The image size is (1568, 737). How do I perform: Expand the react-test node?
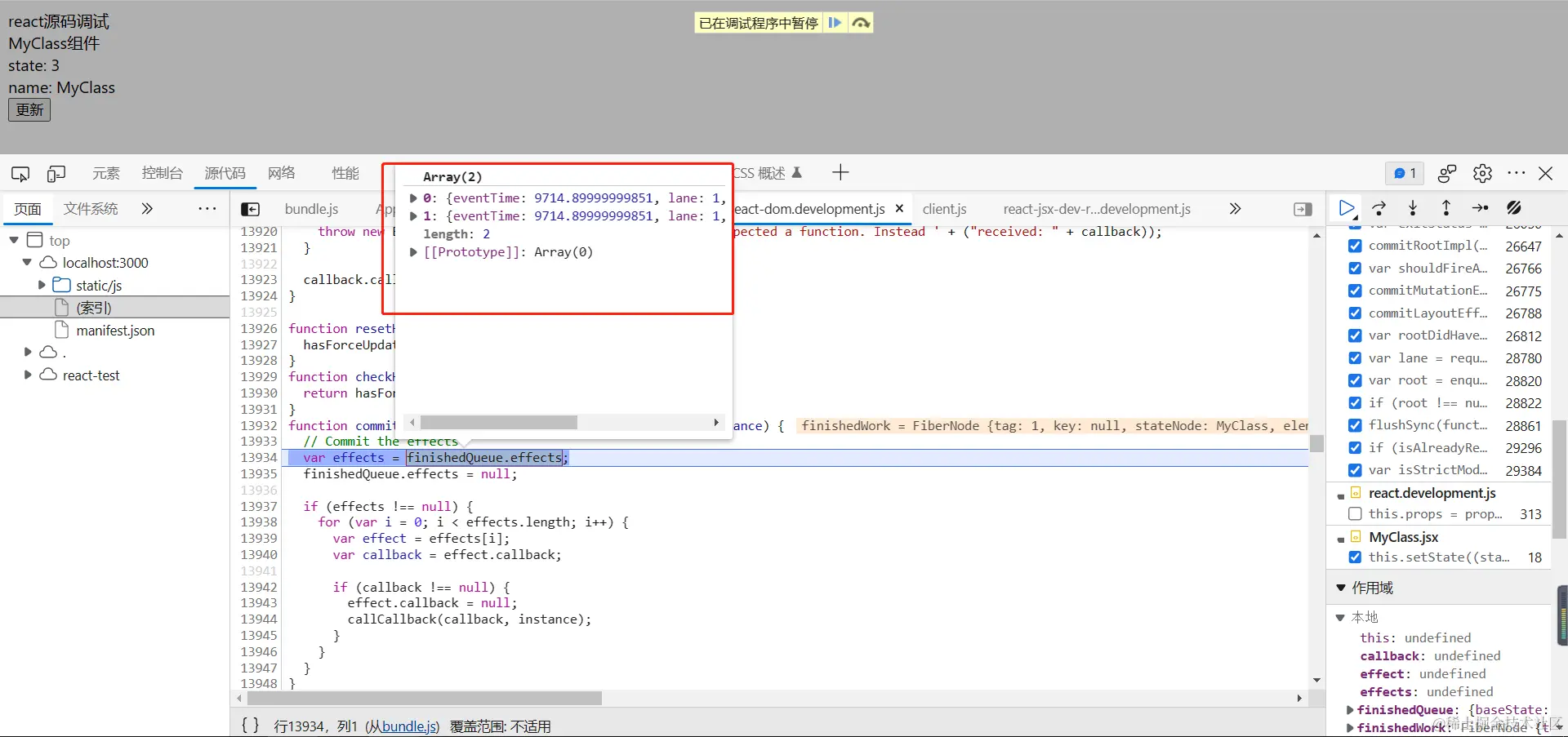click(28, 375)
